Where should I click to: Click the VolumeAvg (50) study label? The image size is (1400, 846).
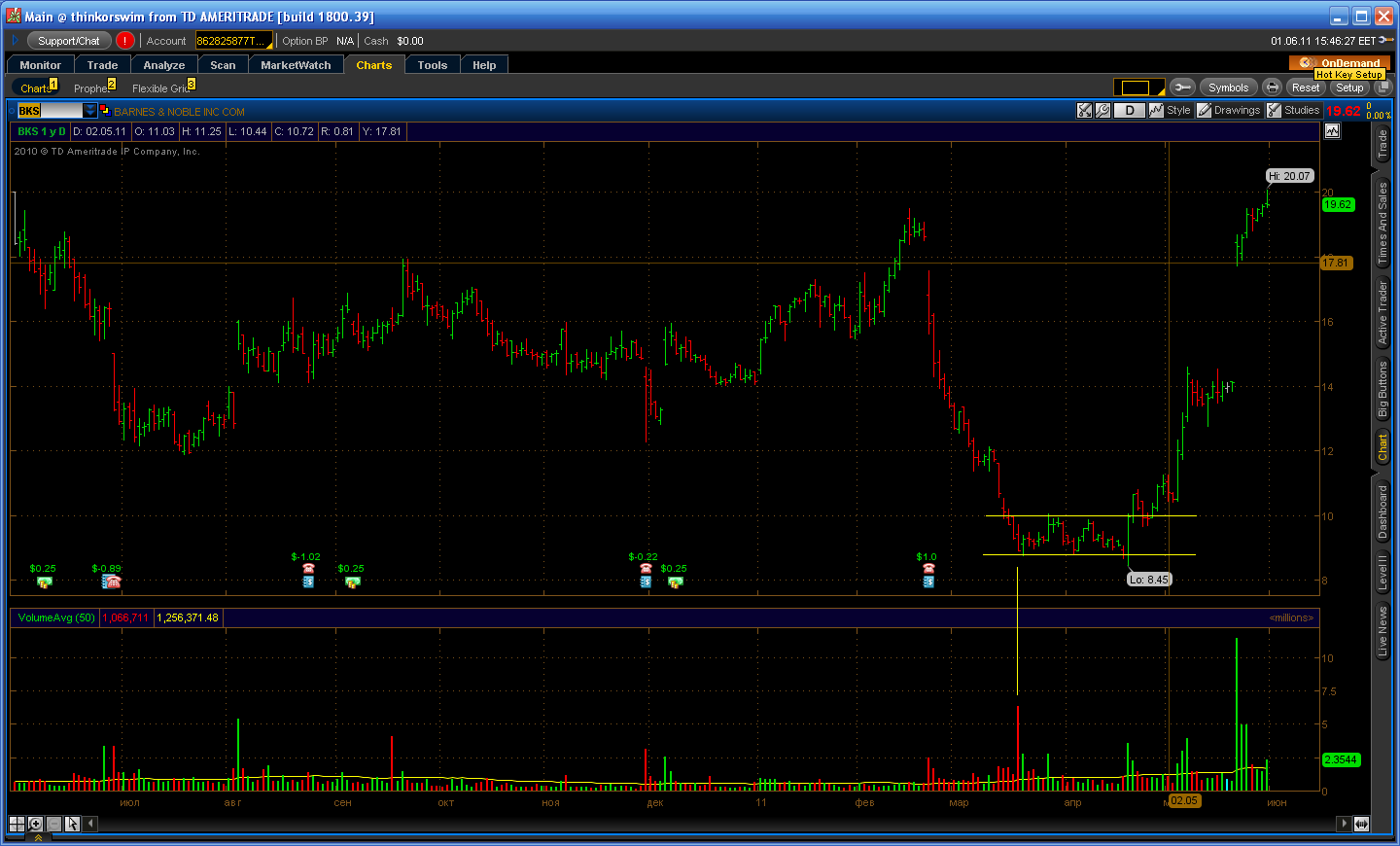56,617
